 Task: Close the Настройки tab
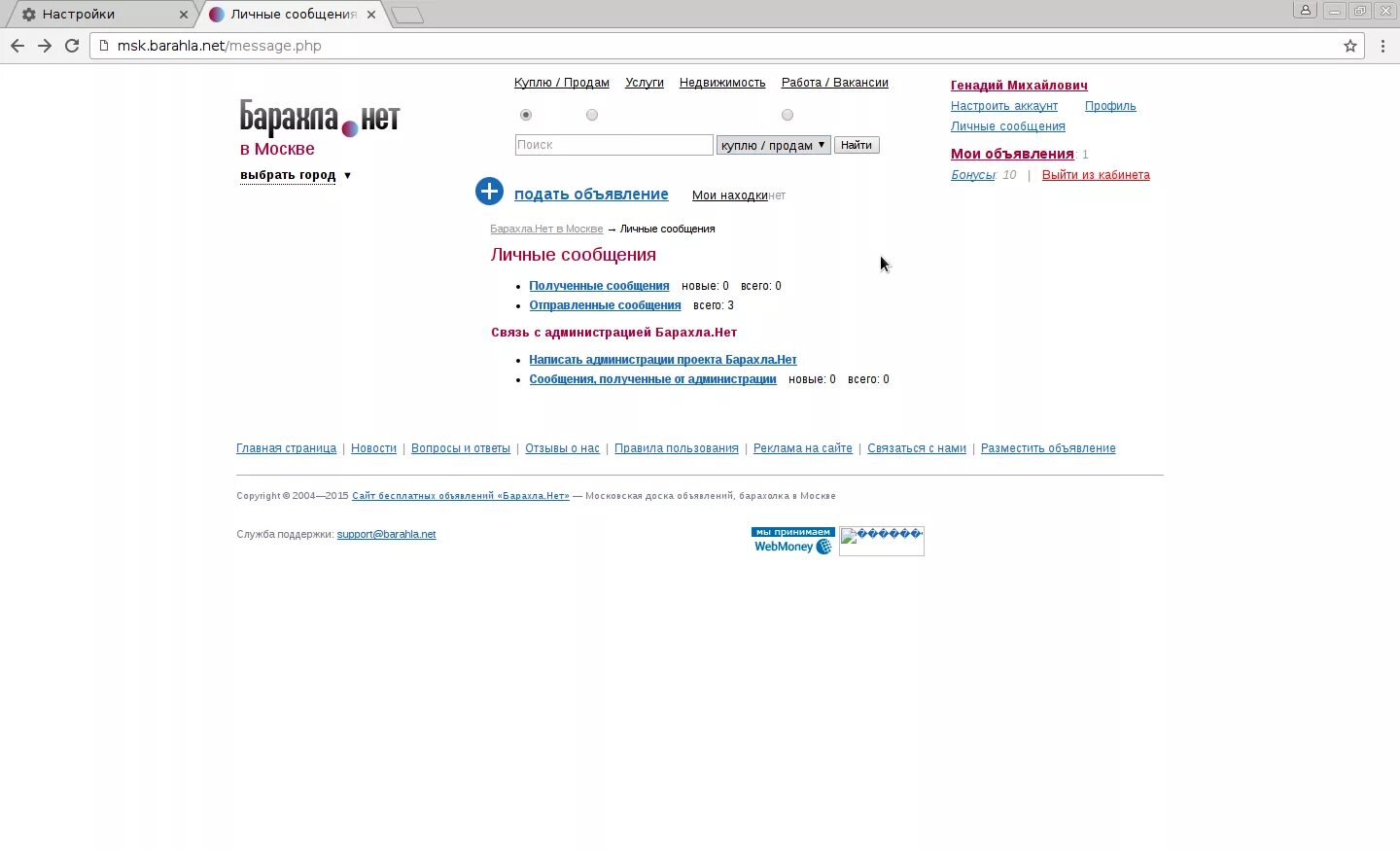coord(185,15)
